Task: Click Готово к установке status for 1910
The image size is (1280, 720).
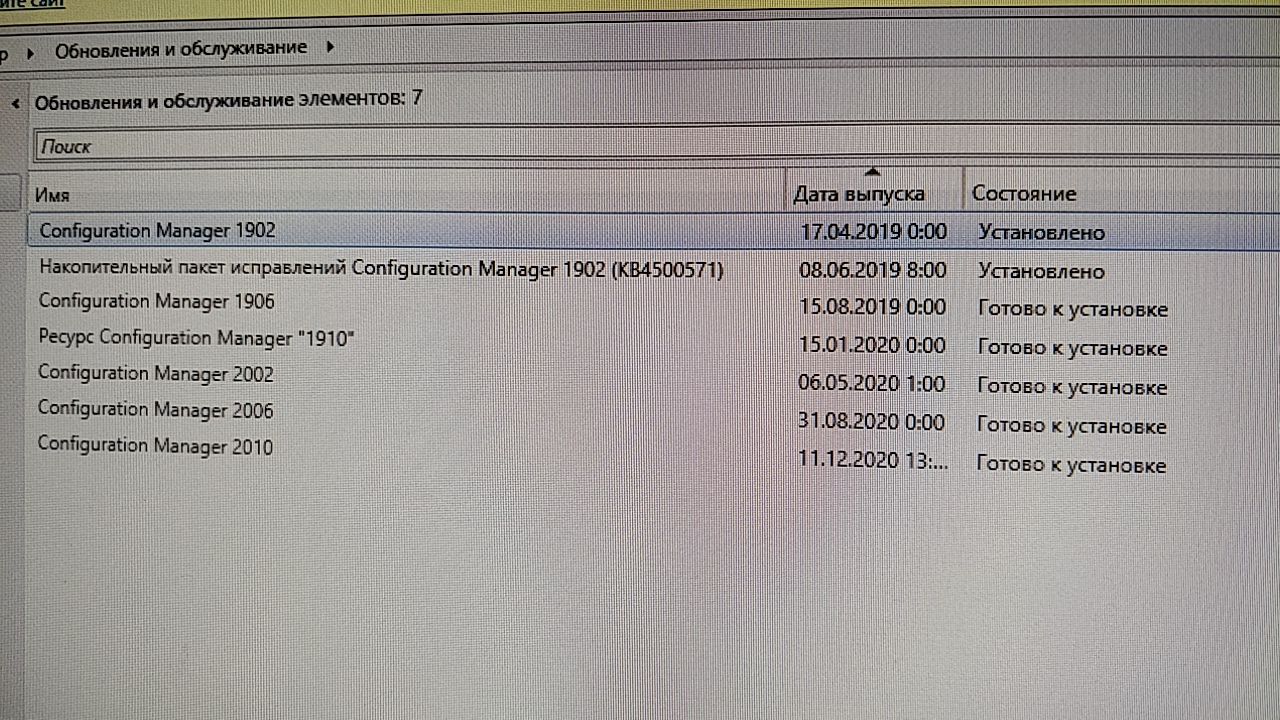Action: pos(1072,348)
